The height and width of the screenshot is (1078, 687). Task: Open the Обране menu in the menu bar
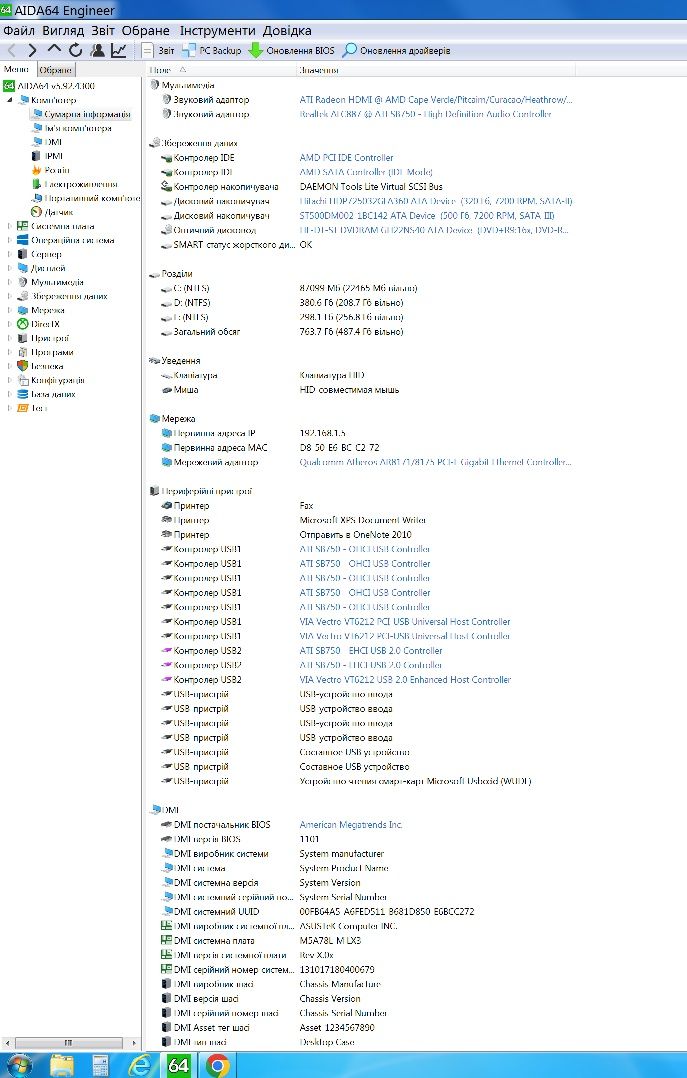tap(146, 30)
